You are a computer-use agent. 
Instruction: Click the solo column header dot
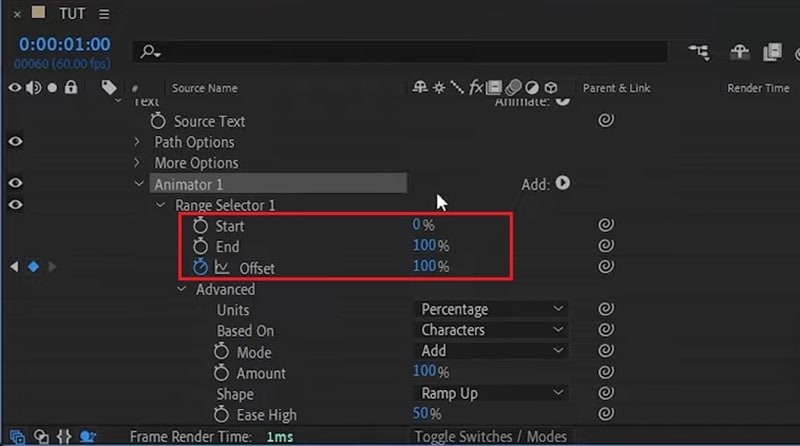tap(52, 88)
